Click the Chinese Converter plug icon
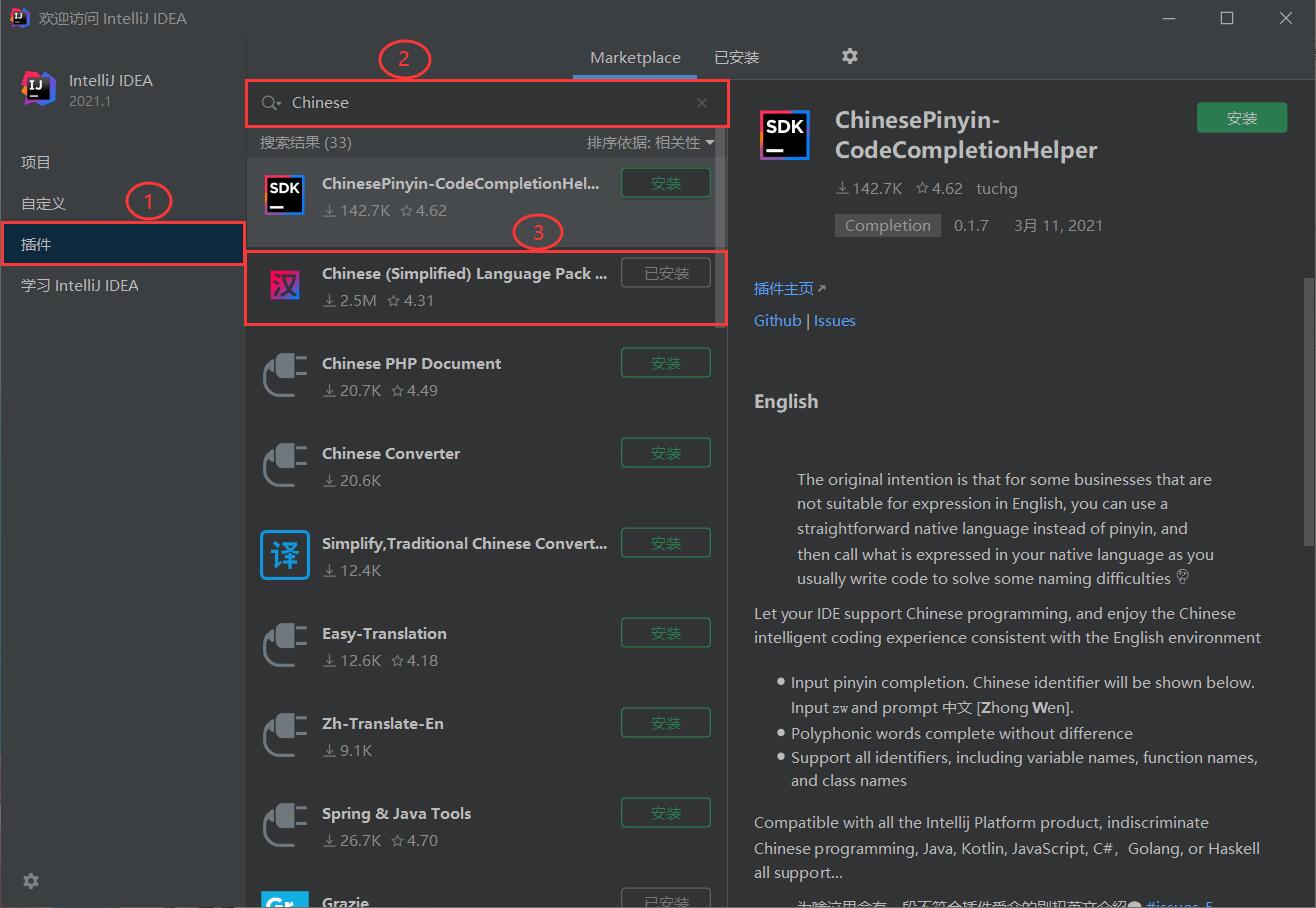Screen dimensions: 1316x908 (285, 466)
